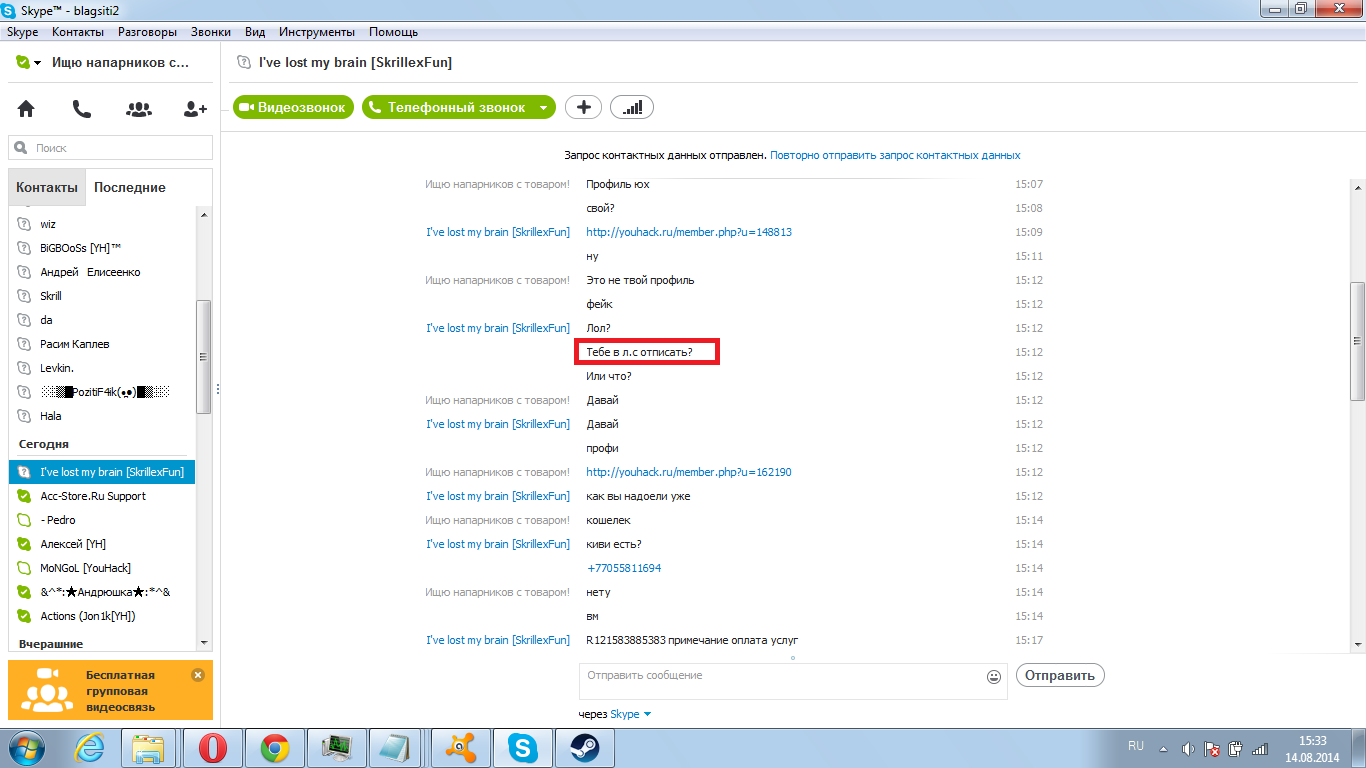1366x768 pixels.
Task: Start a phone call with Телефонный звонок
Action: [448, 107]
